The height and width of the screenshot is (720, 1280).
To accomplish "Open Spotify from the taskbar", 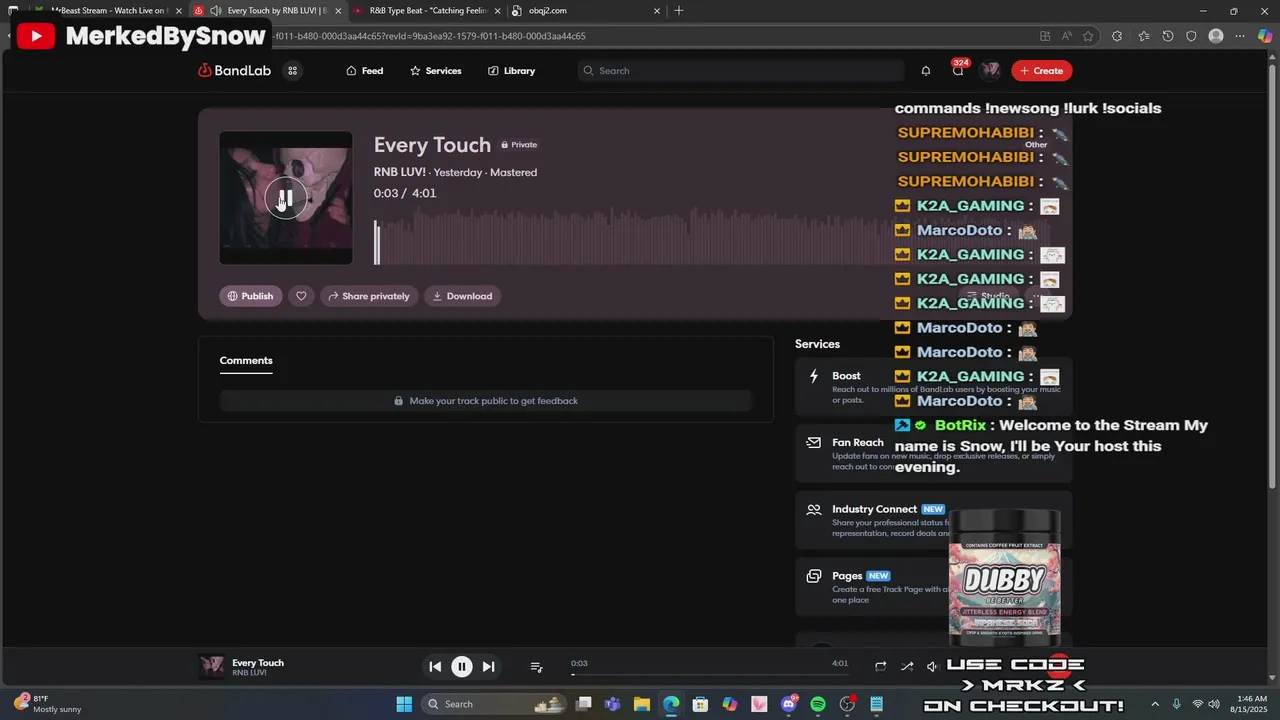I will pos(818,704).
